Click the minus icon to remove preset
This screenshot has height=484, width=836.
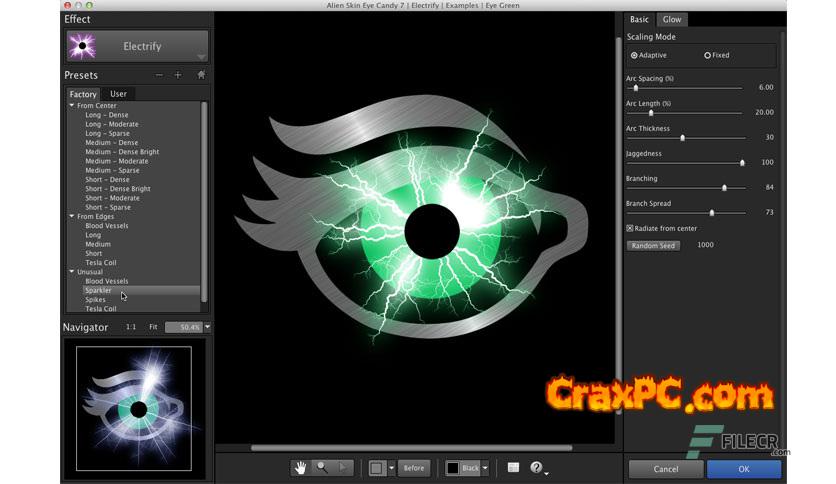pyautogui.click(x=159, y=75)
